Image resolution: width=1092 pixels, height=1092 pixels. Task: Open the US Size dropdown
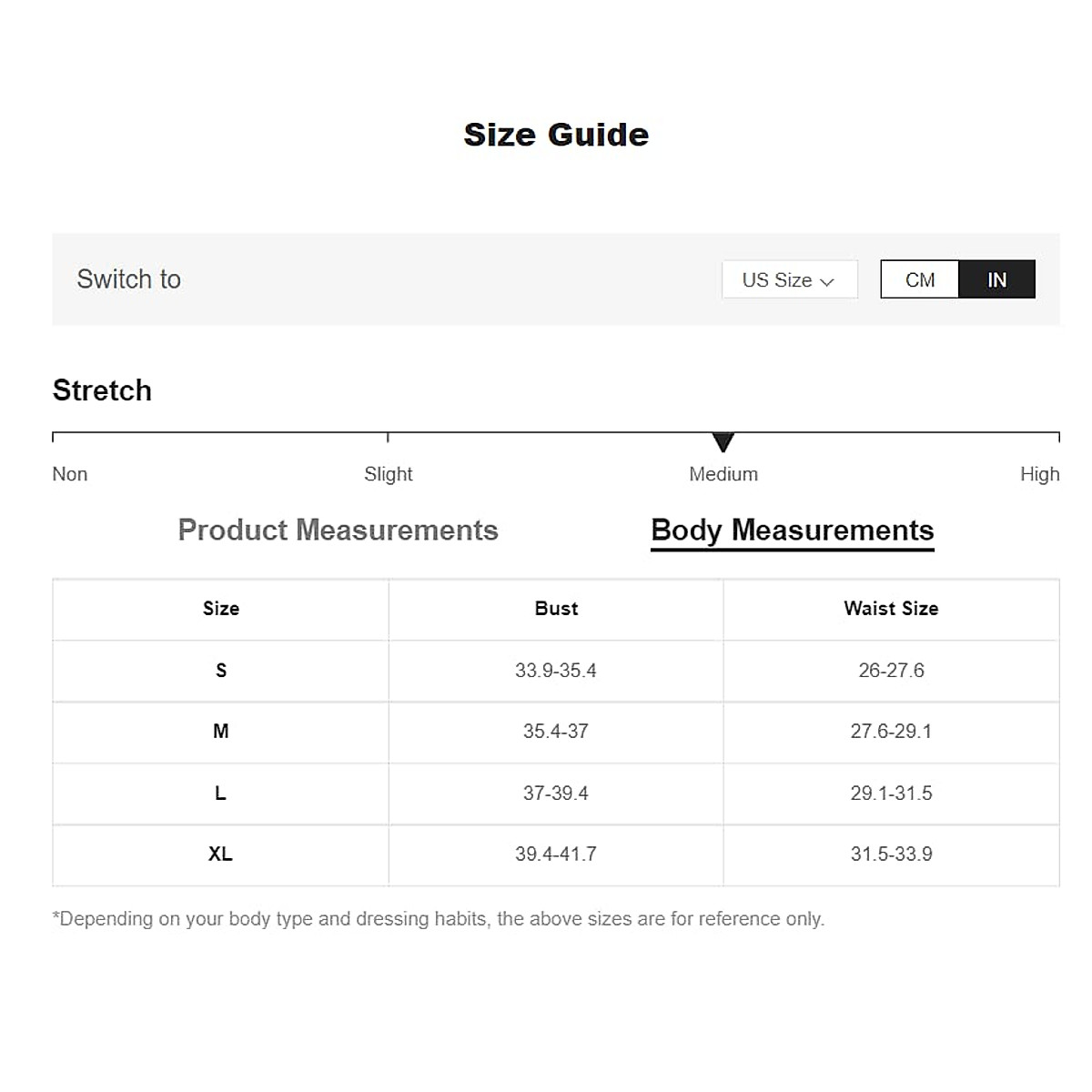click(788, 279)
